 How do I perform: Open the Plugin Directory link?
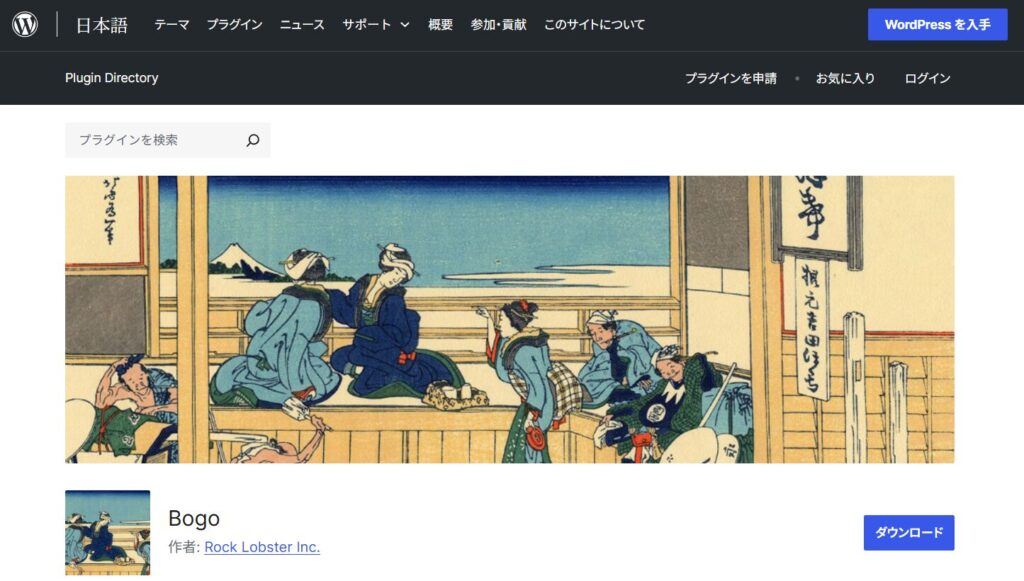coord(112,78)
